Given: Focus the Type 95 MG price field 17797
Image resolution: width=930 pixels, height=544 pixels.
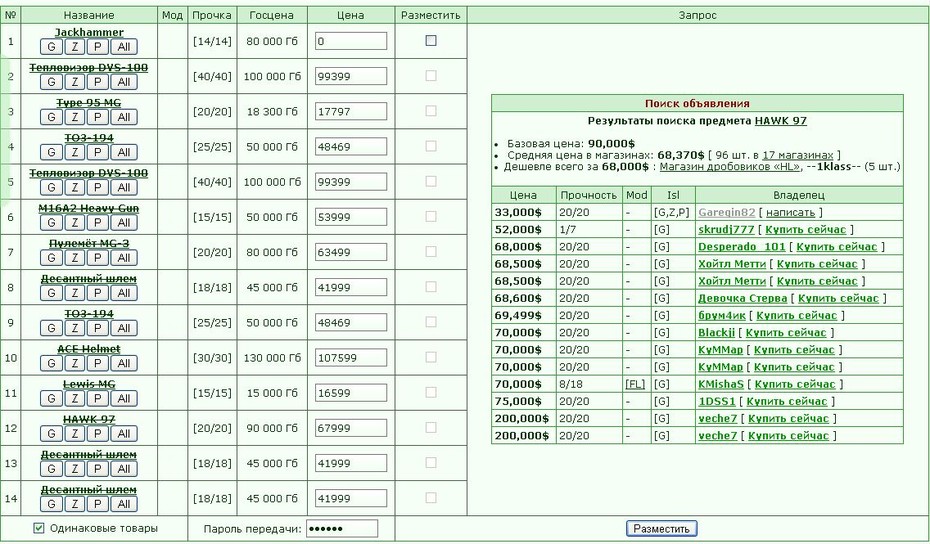Looking at the screenshot, I should point(351,111).
